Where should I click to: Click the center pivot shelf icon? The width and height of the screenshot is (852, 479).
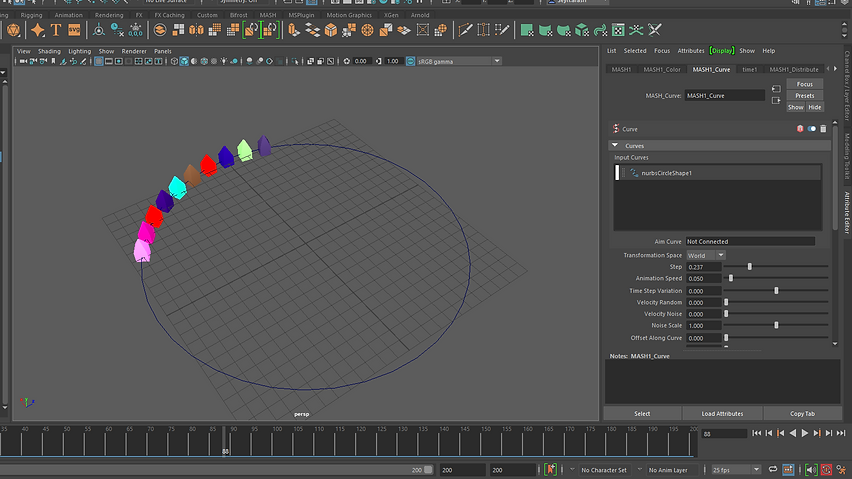[x=98, y=30]
